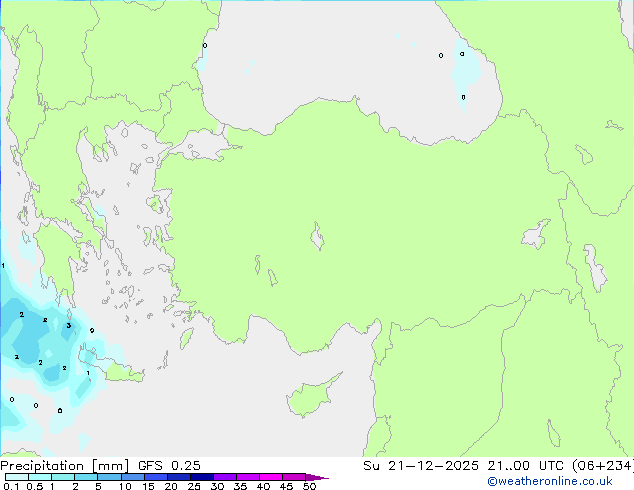This screenshot has height=490, width=634.
Task: Click legend scale label '0.1'
Action: click(11, 486)
